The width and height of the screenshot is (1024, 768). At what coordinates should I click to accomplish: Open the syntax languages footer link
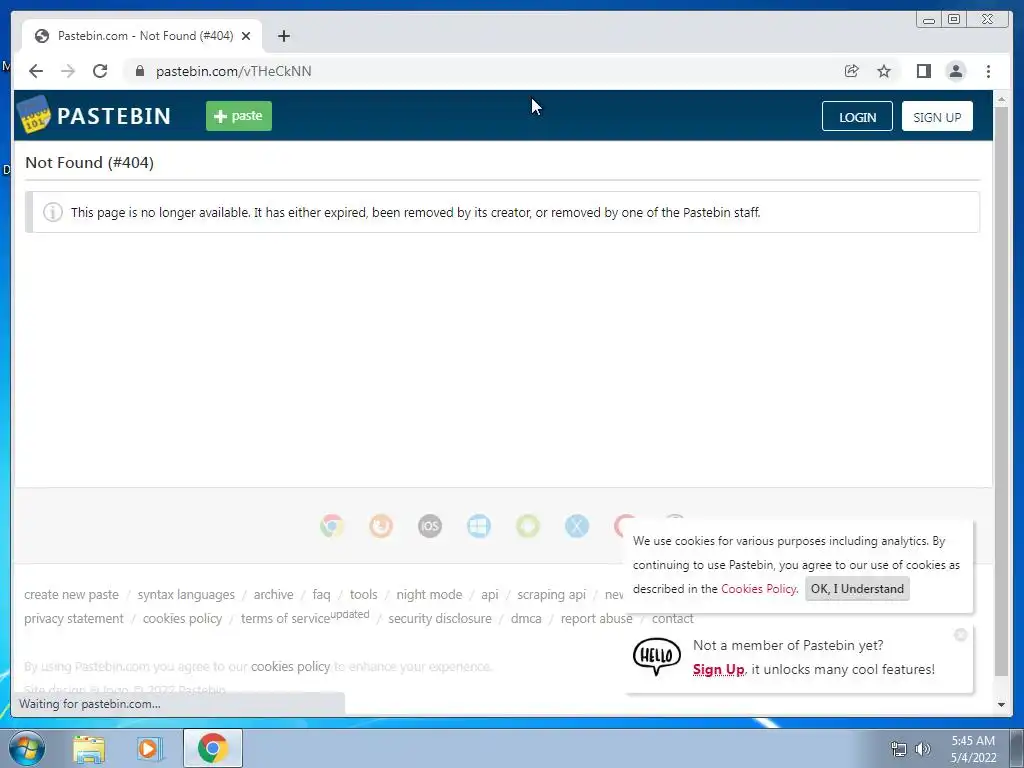(x=186, y=595)
